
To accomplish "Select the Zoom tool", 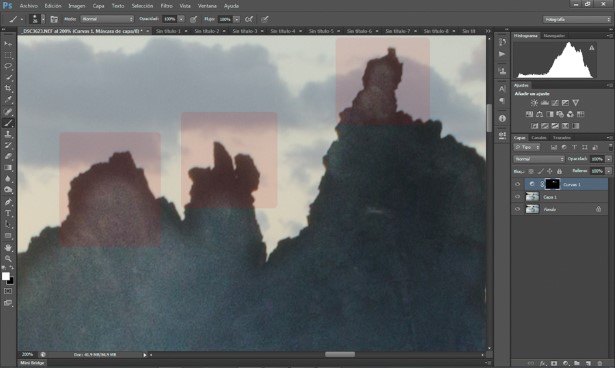I will [8, 259].
